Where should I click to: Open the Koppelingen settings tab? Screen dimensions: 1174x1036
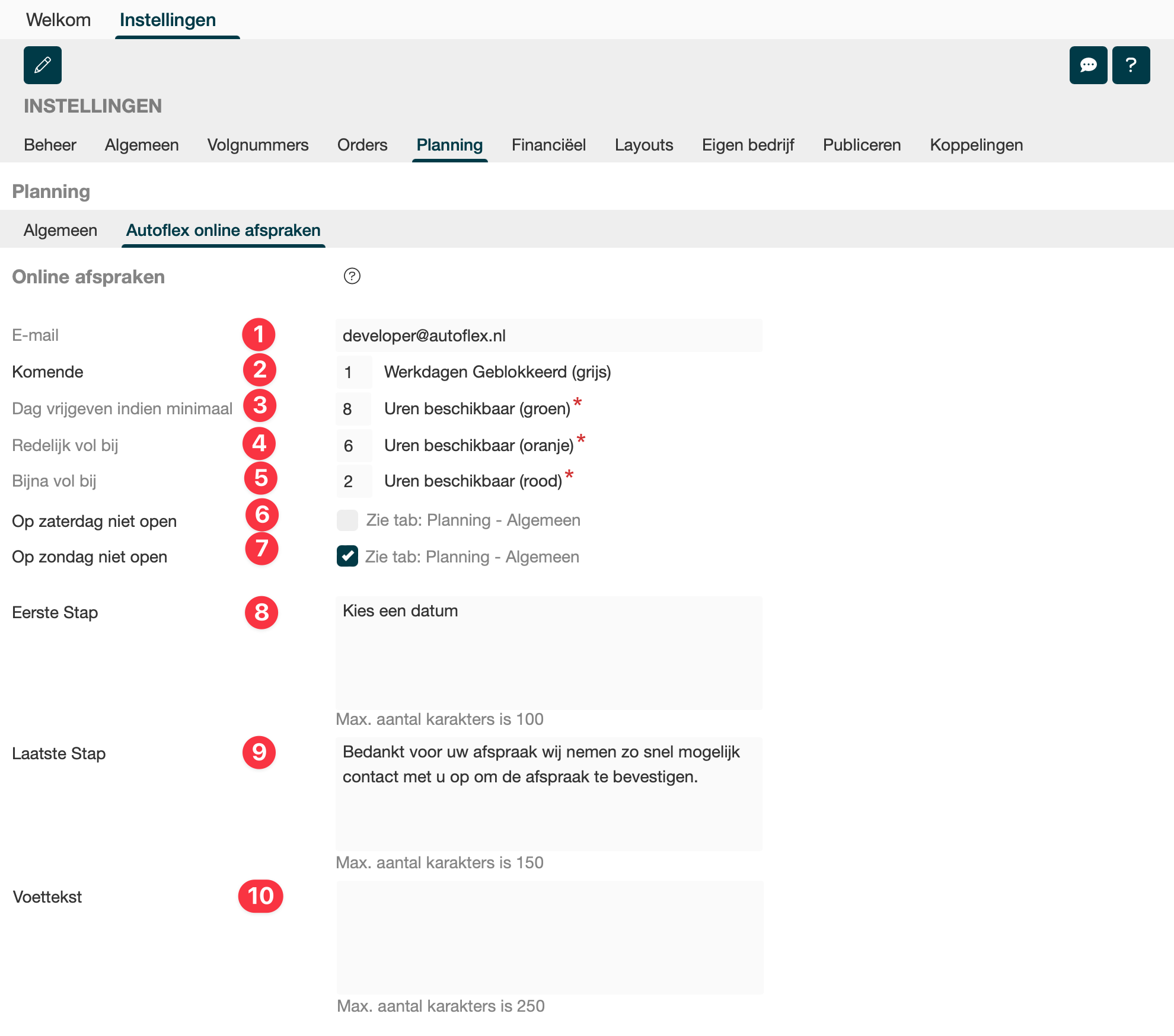976,145
